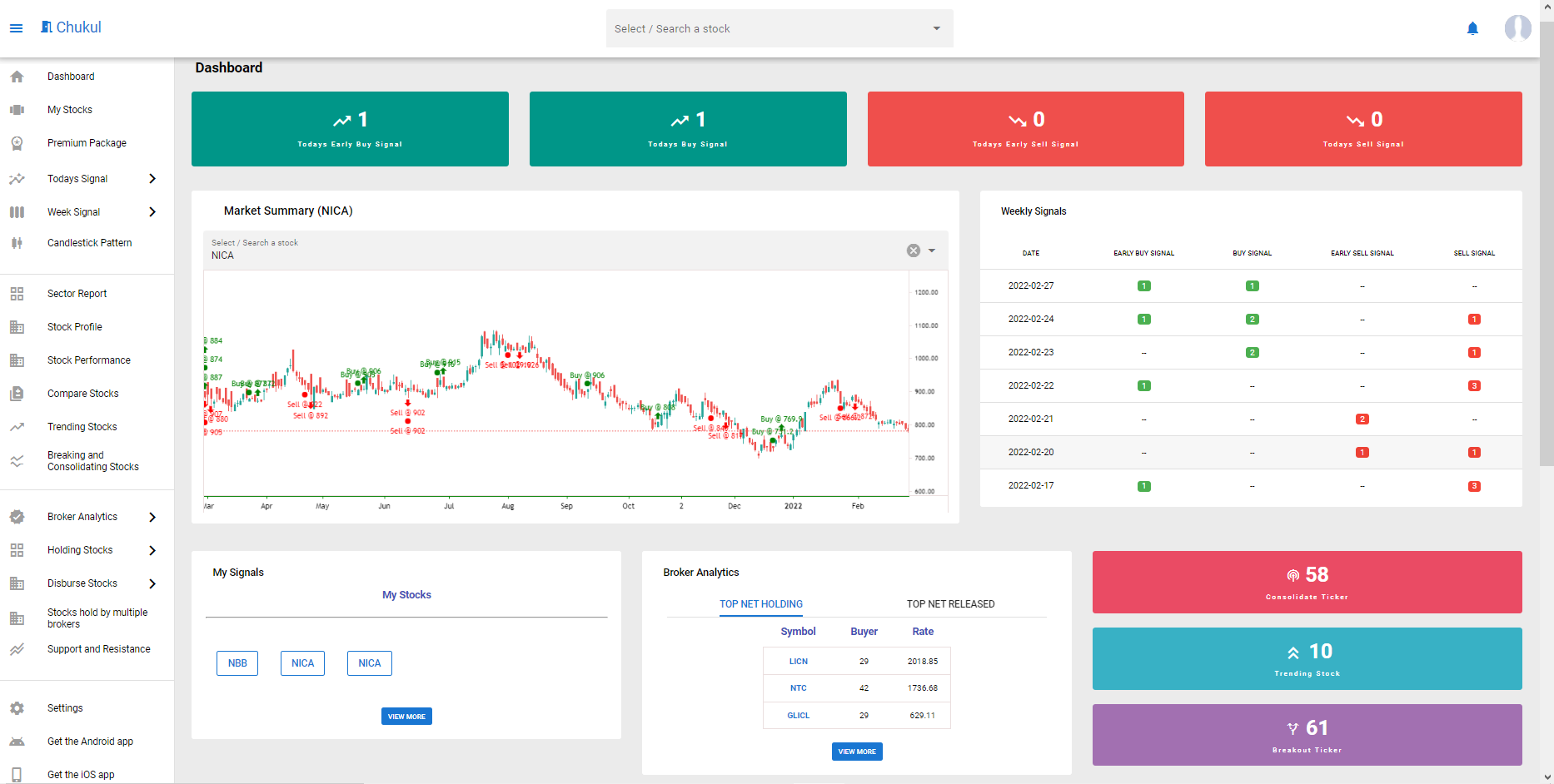The image size is (1554, 784).
Task: Expand the Broker Analytics submenu
Action: 152,517
